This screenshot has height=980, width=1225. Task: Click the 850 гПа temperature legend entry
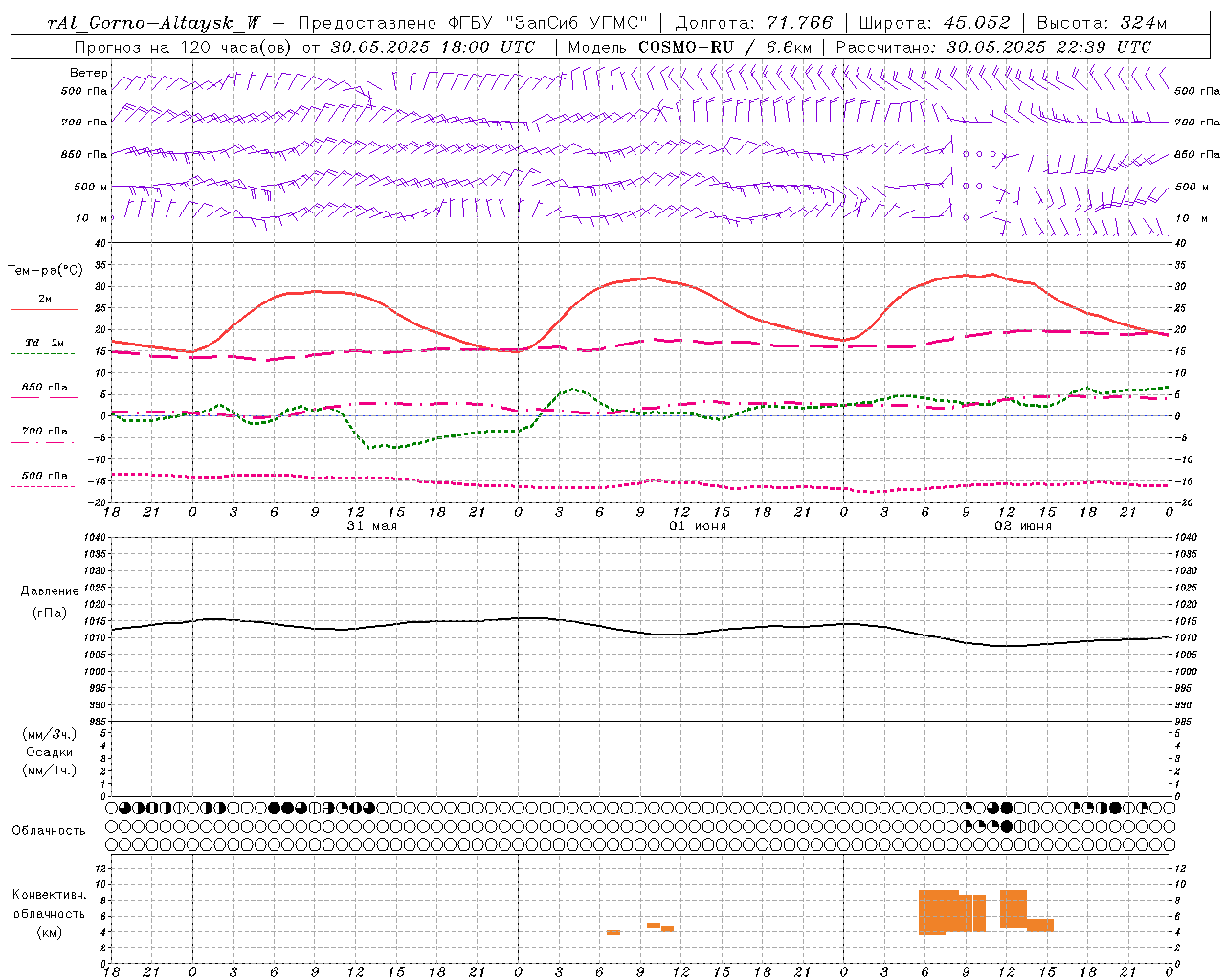(44, 388)
